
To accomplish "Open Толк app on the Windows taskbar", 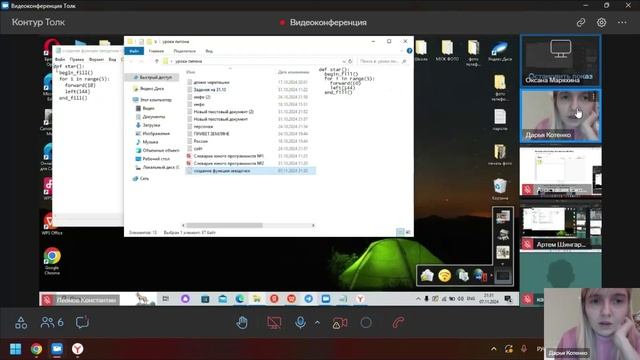I will [x=57, y=349].
